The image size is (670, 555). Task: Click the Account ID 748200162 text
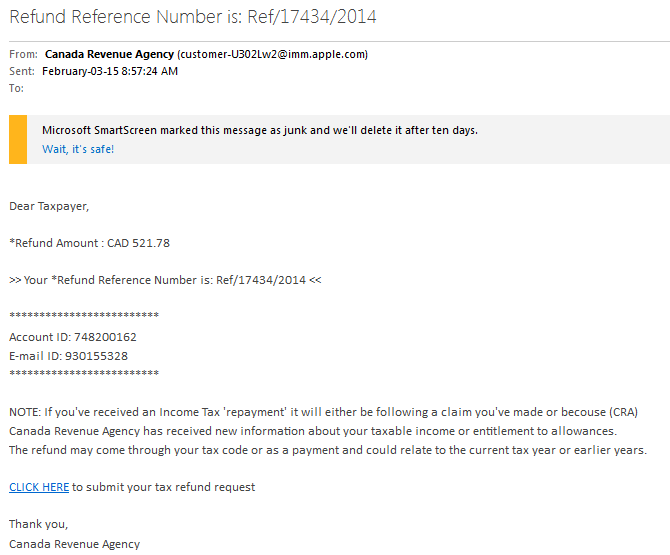point(73,337)
